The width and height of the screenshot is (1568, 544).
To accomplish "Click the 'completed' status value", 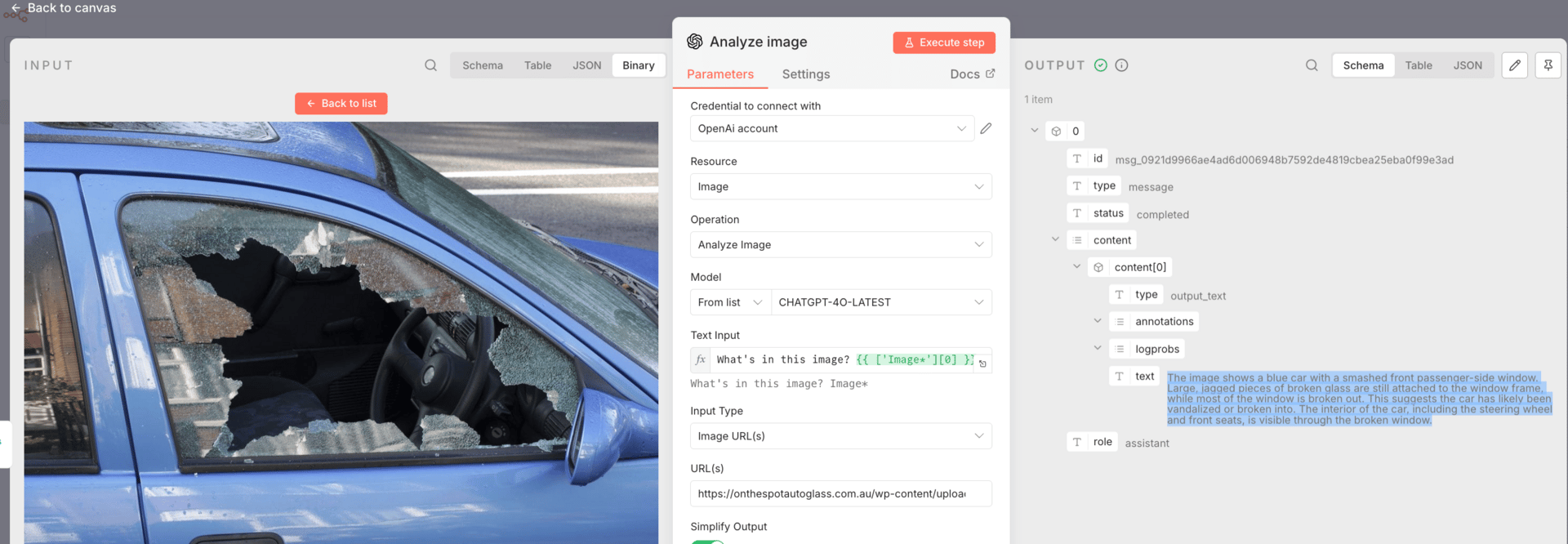I will [x=1162, y=215].
